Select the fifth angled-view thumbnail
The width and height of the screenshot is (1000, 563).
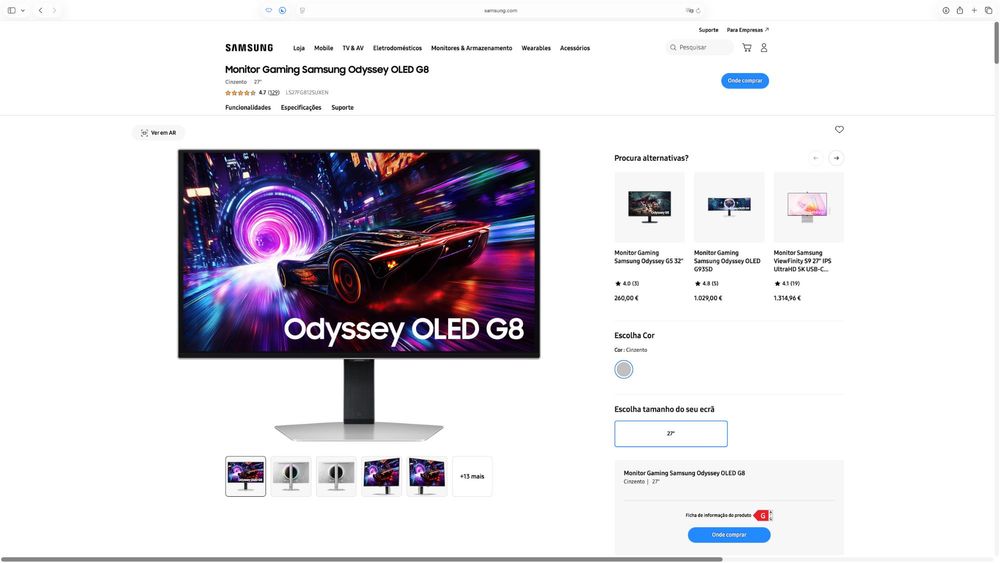click(427, 476)
